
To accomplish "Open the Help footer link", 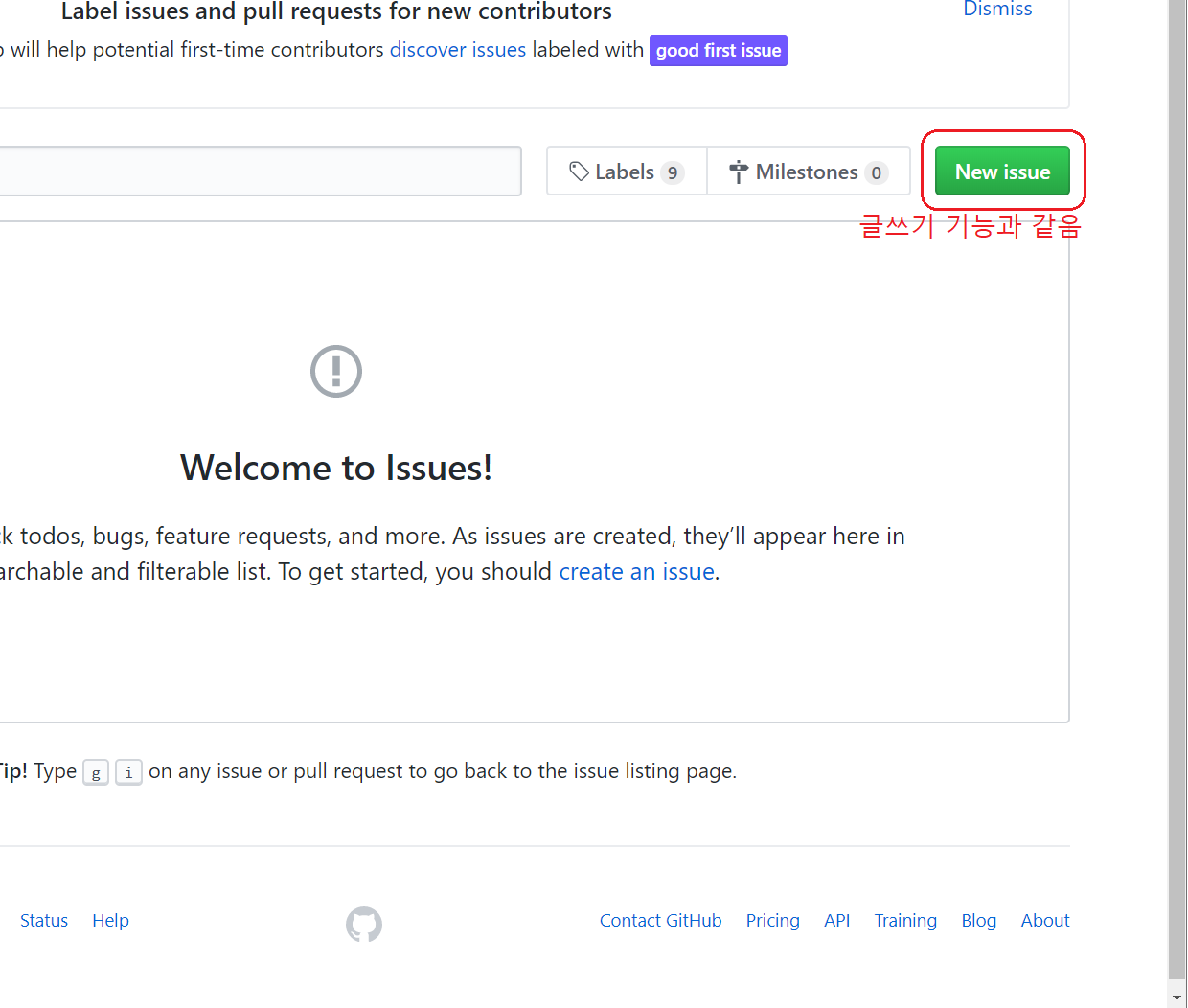I will (110, 920).
